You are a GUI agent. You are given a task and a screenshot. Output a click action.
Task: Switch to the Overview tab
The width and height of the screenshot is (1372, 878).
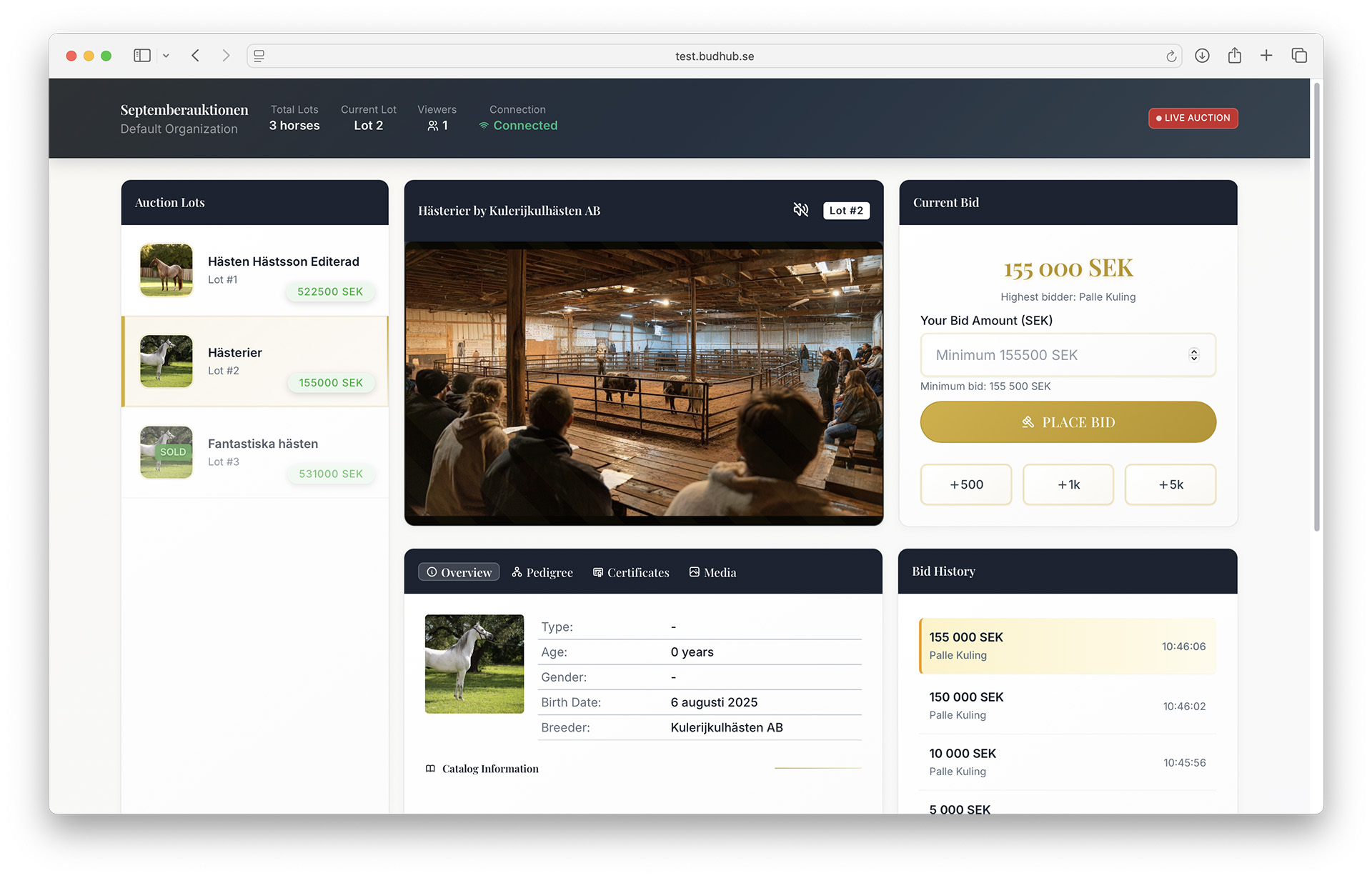point(459,572)
